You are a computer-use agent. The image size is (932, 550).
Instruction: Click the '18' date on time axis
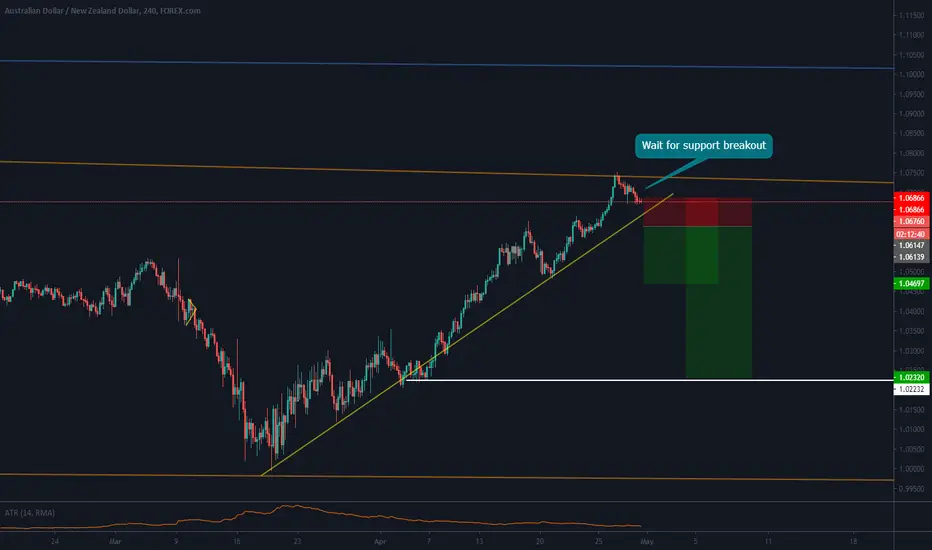click(853, 542)
